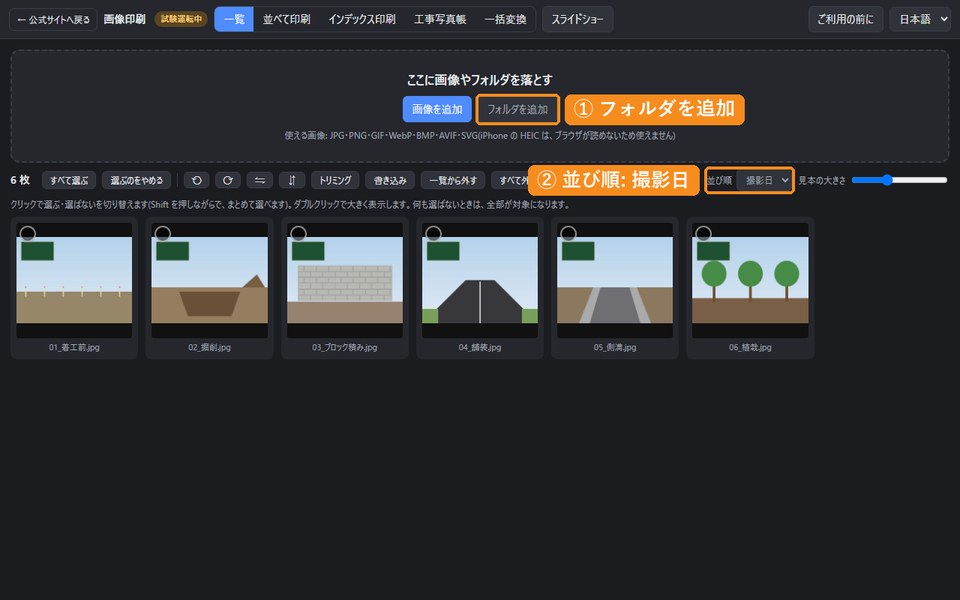Screen dimensions: 960x600
Task: Toggle selection circle on 04_舗装.jpg
Action: [433, 233]
